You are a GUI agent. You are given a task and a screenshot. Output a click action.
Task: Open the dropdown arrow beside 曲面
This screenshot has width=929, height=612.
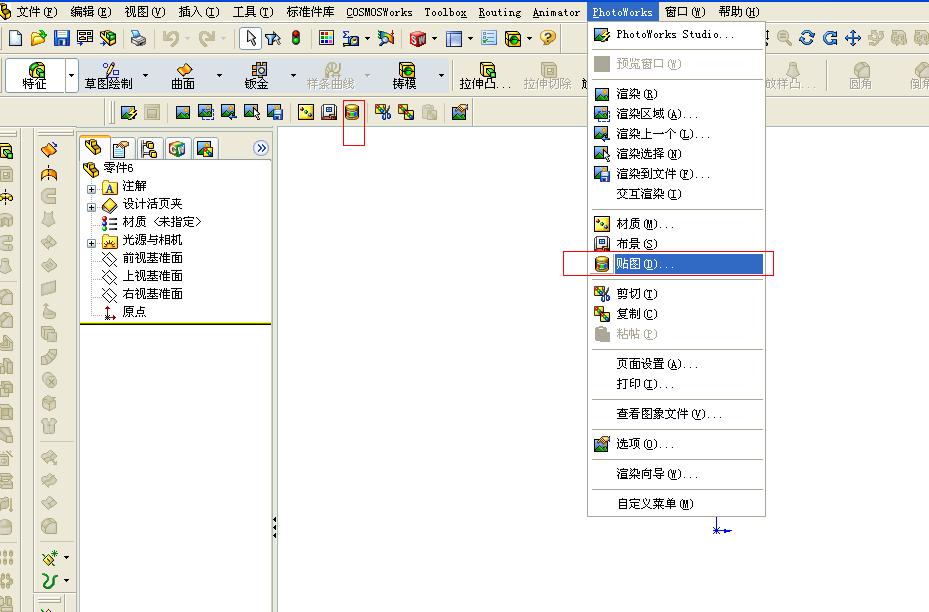click(x=219, y=75)
